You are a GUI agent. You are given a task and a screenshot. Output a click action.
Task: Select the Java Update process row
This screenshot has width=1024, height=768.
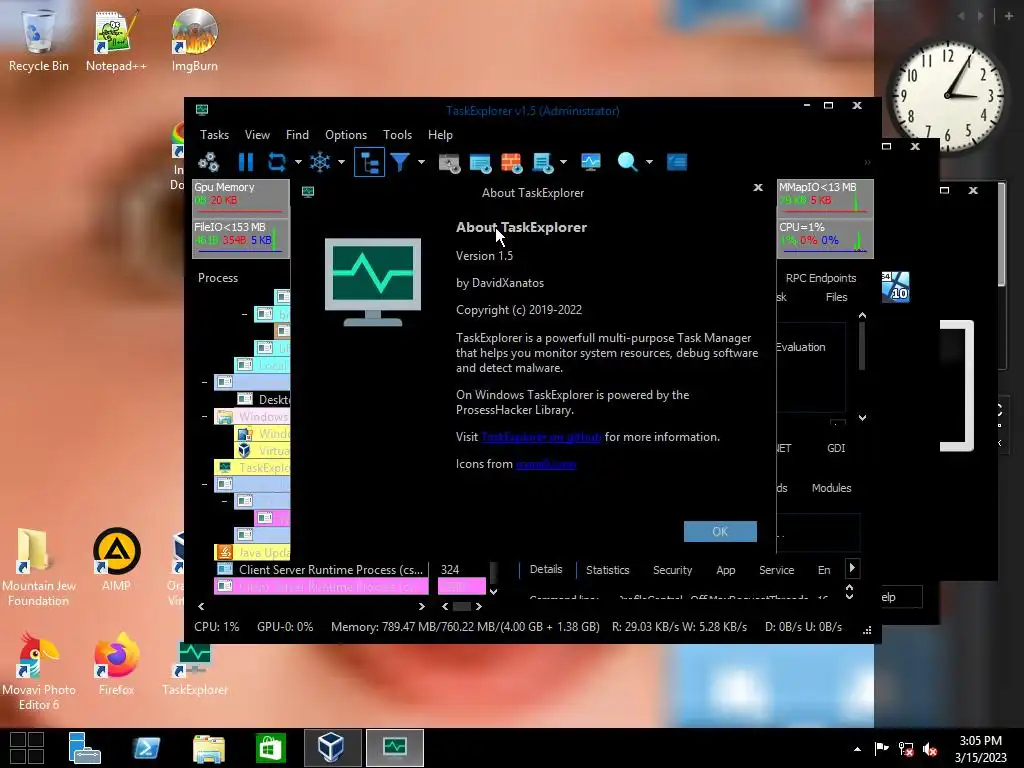point(252,552)
